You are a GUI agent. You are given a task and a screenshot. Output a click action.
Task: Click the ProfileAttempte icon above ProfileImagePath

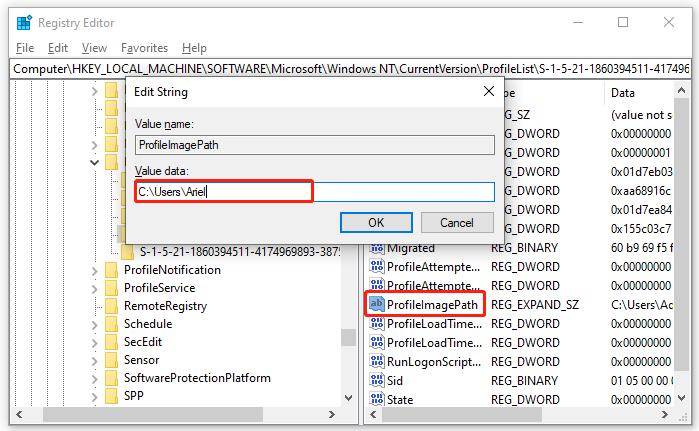click(377, 285)
